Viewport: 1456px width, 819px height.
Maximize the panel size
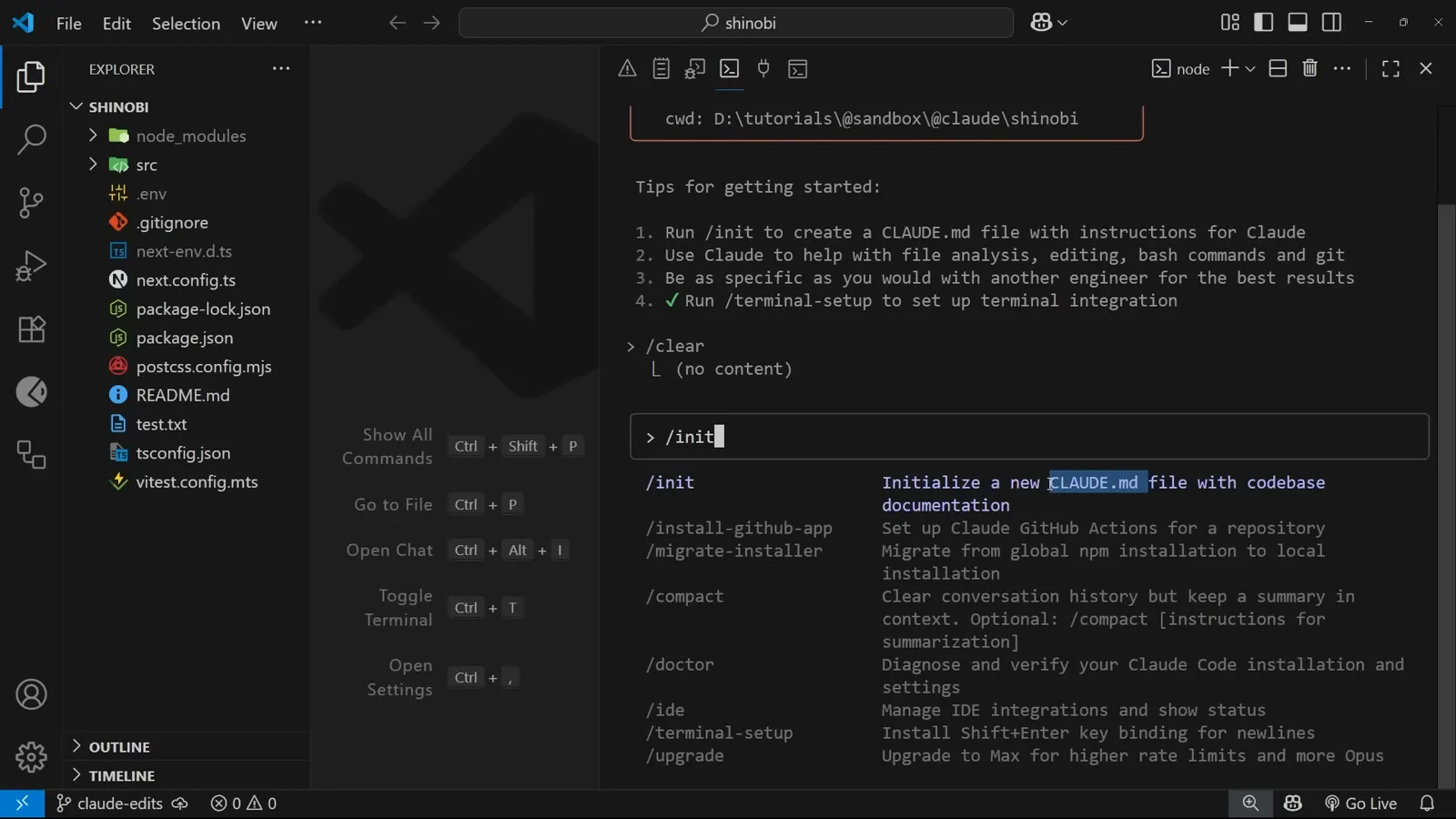click(1390, 68)
